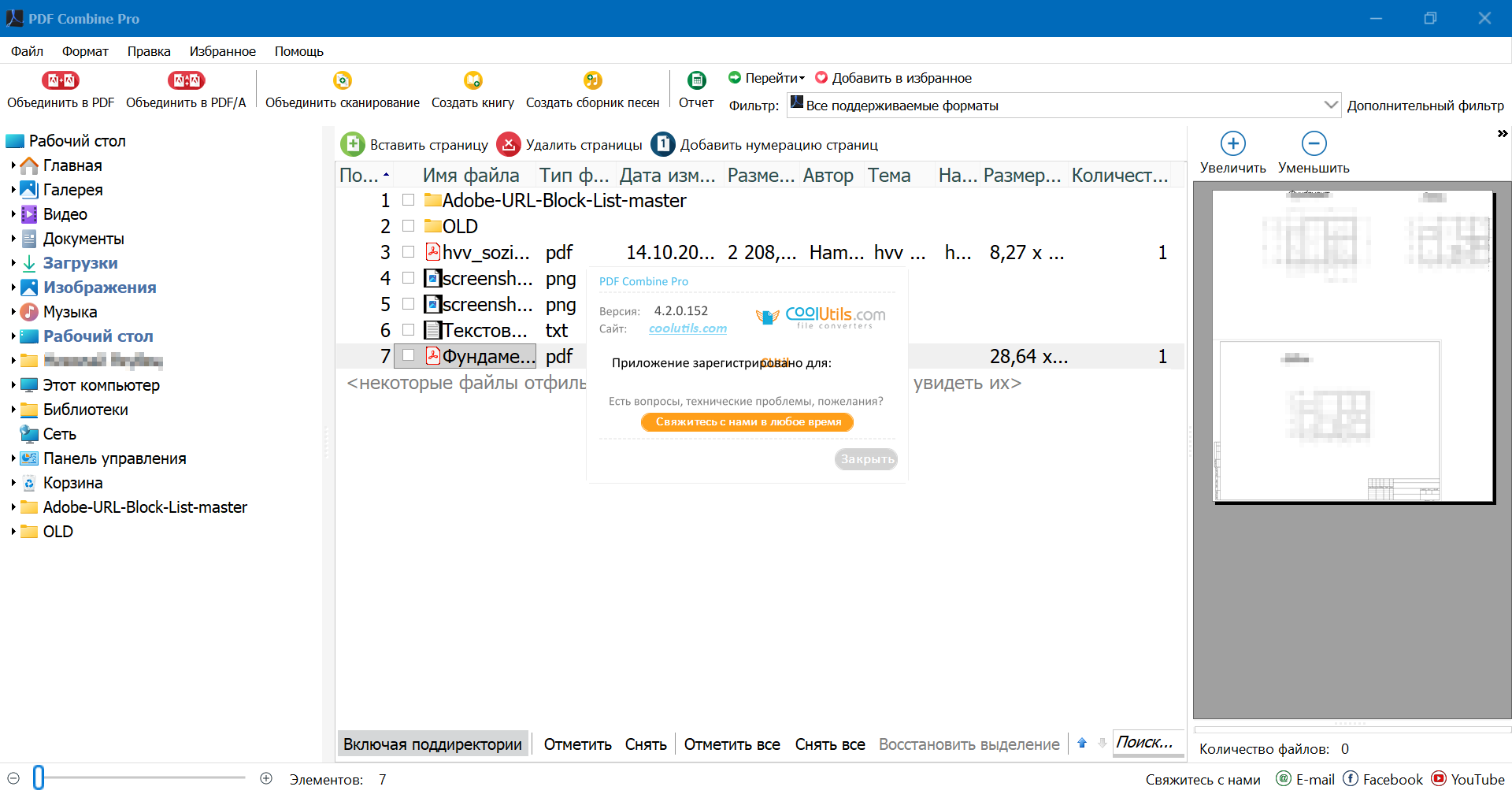Open the Правка menu
The image size is (1512, 794).
click(x=149, y=51)
